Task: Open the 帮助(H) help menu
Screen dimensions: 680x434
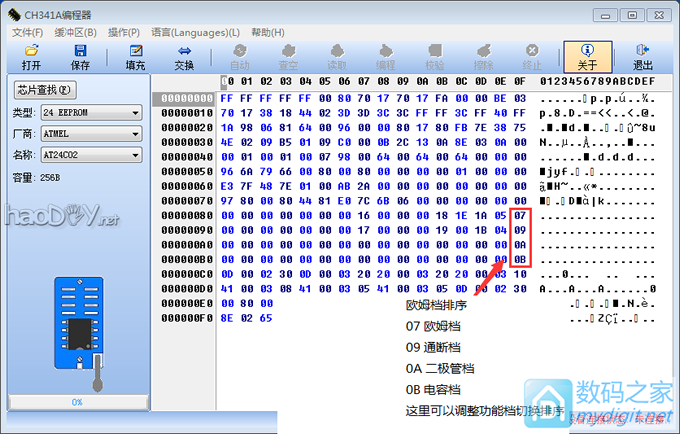Action: pyautogui.click(x=267, y=32)
